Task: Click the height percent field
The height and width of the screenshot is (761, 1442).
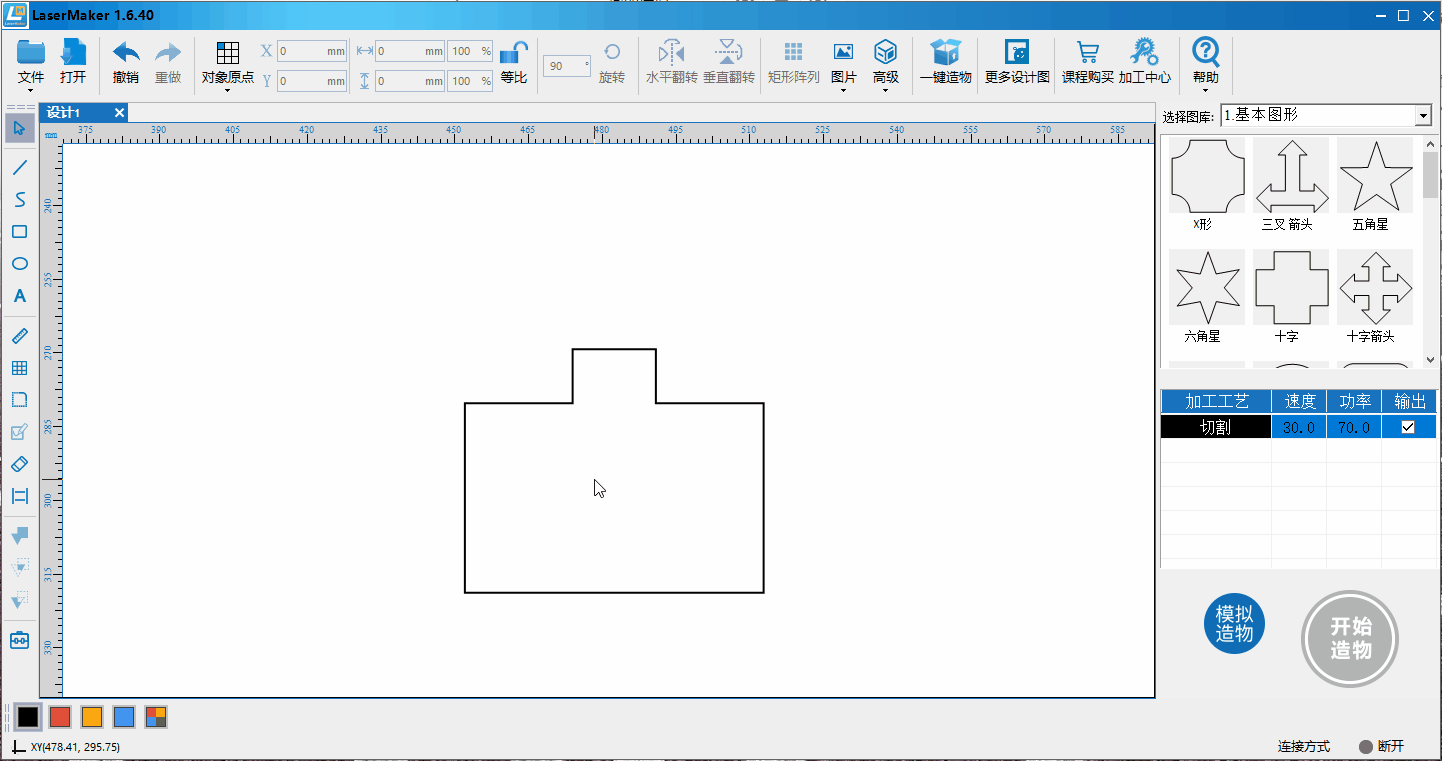Action: point(470,81)
